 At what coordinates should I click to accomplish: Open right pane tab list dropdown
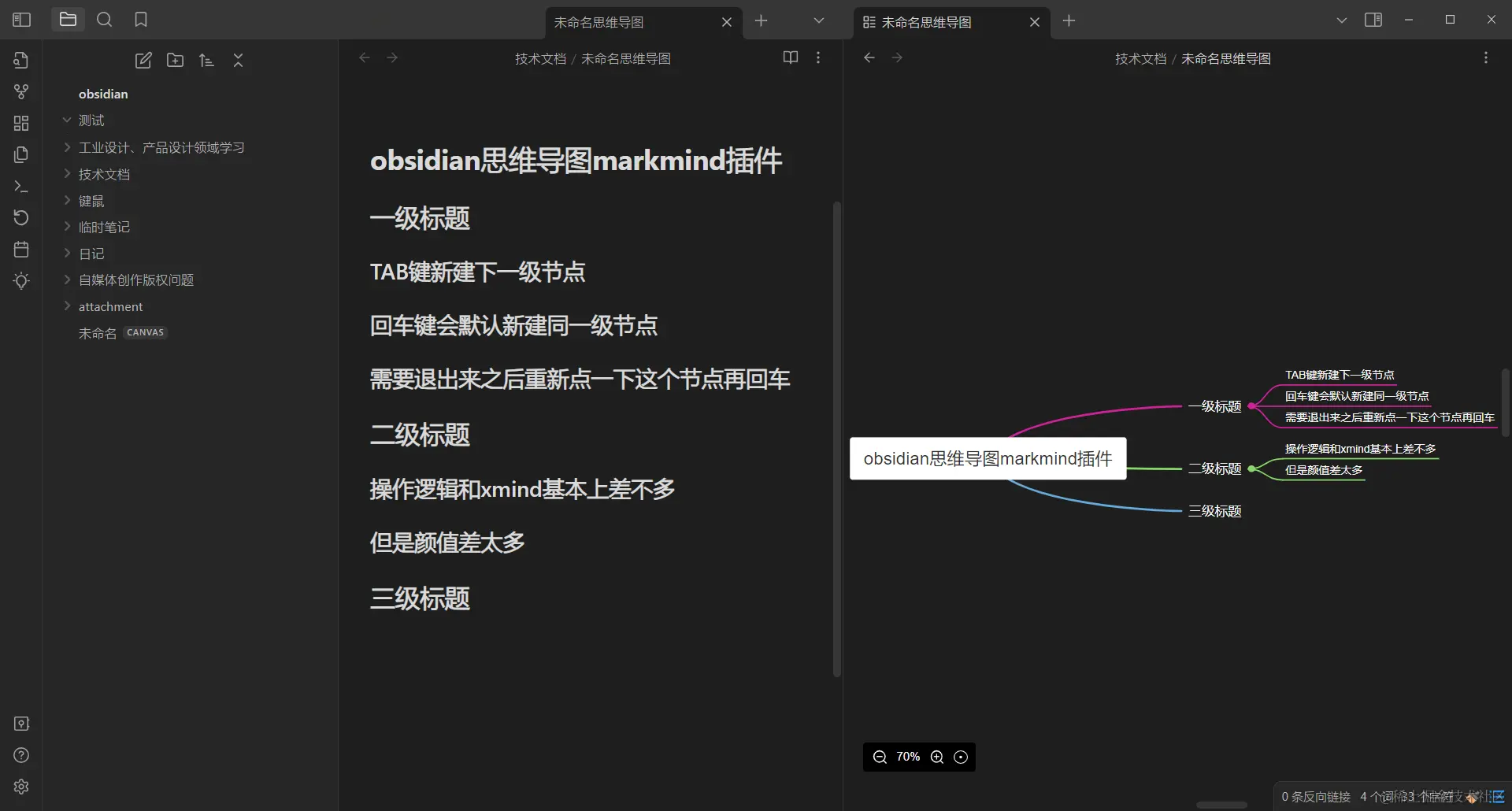(1342, 20)
